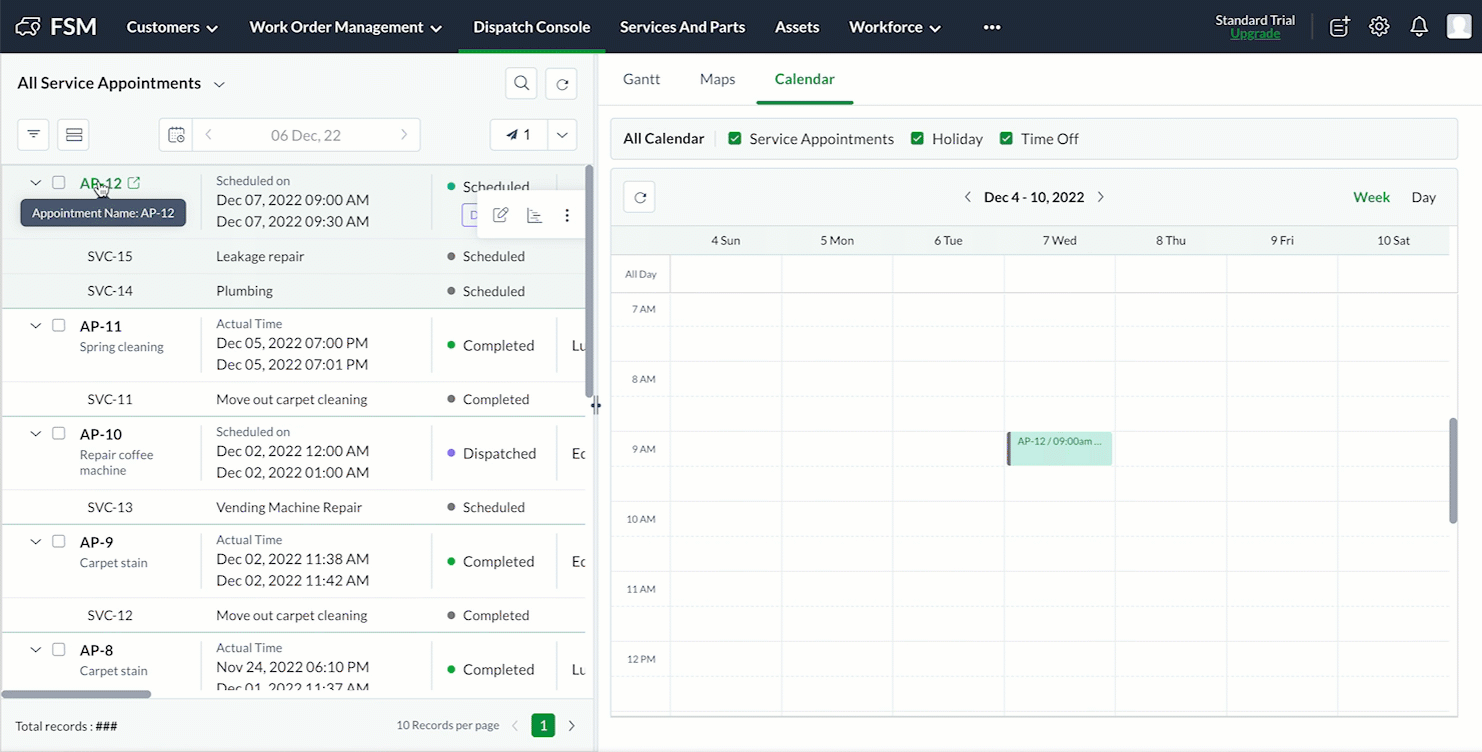Click the panel splitter handle
Viewport: 1482px width, 752px height.
click(x=596, y=405)
